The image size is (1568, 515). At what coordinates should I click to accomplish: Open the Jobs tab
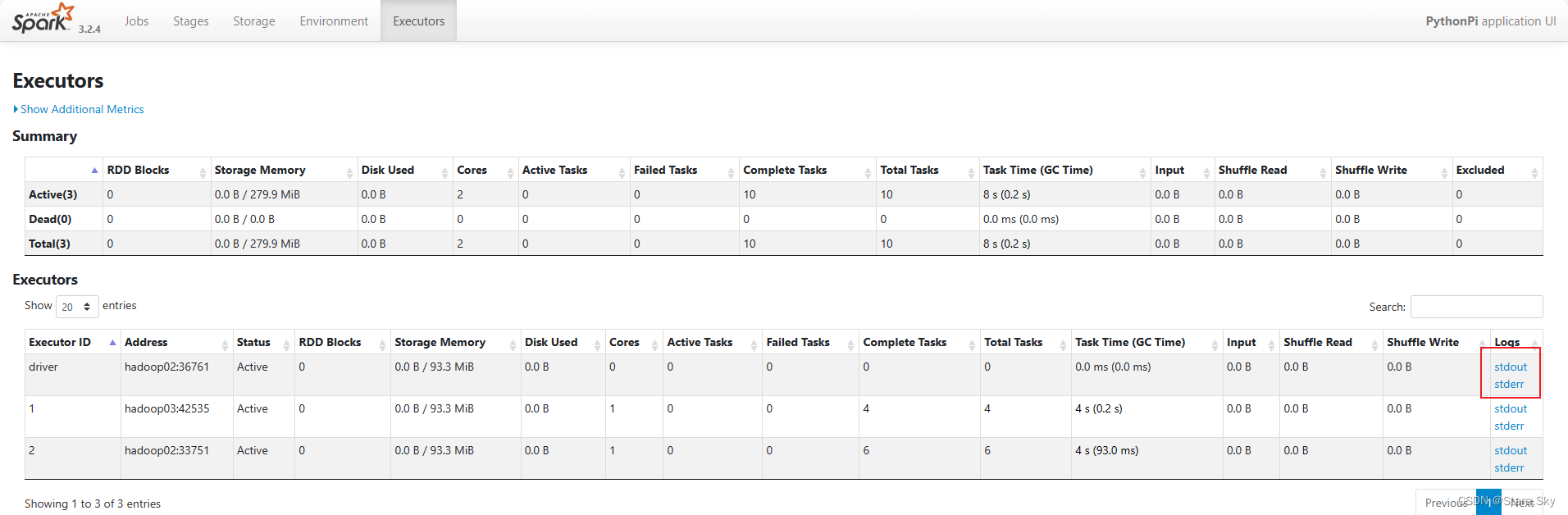pos(136,21)
